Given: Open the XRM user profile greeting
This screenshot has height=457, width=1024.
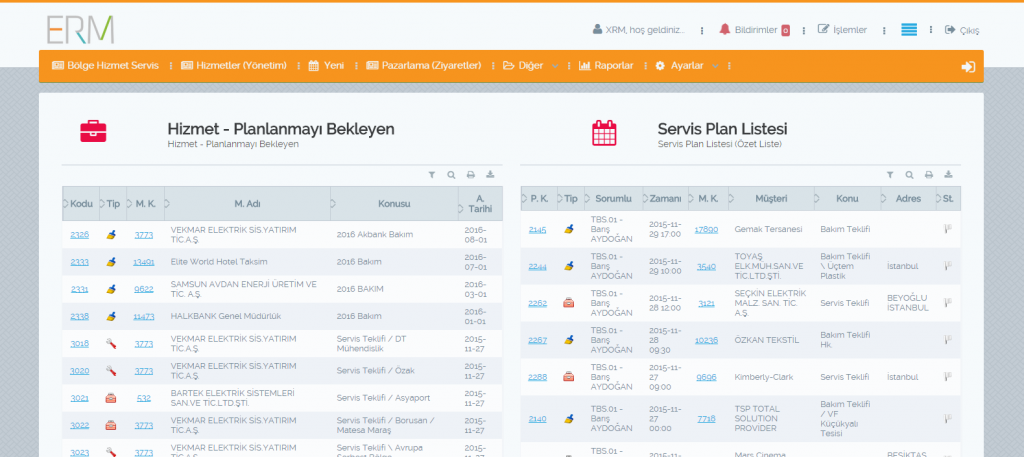Looking at the screenshot, I should pos(639,30).
